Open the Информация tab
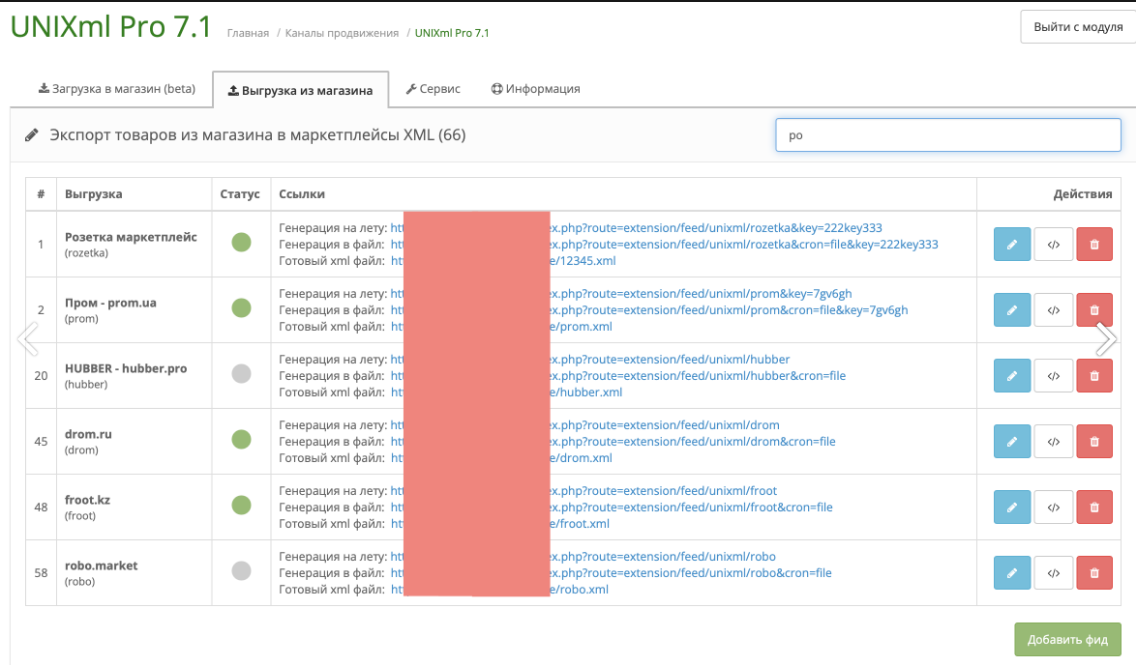The width and height of the screenshot is (1136, 665). tap(536, 89)
